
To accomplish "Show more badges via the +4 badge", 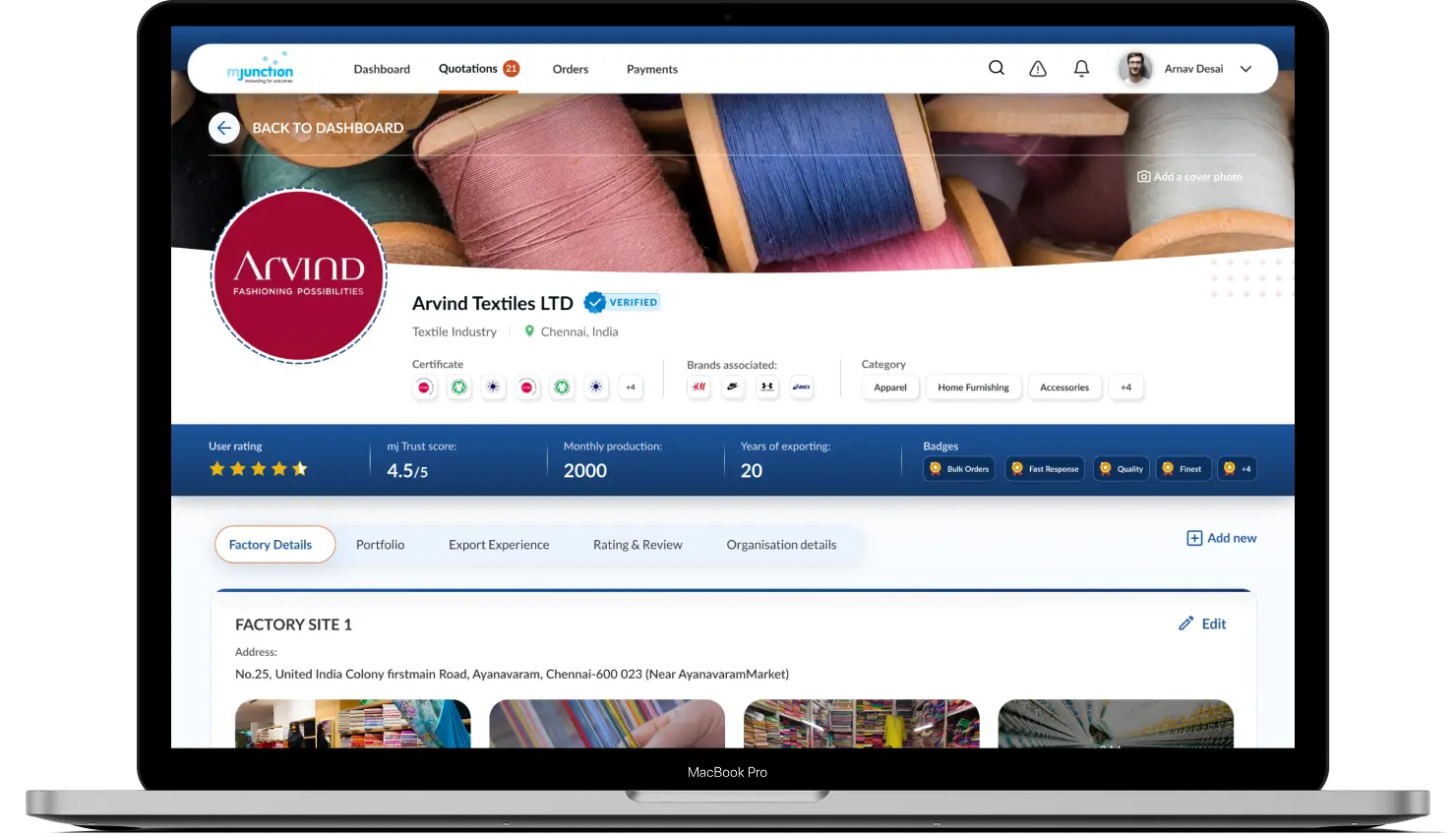I will pos(1237,468).
